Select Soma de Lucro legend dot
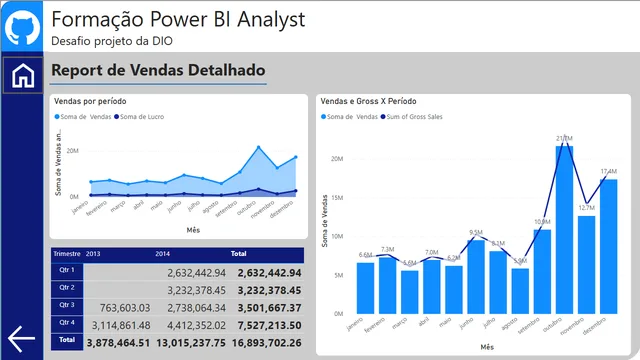This screenshot has height=360, width=640. [x=116, y=117]
